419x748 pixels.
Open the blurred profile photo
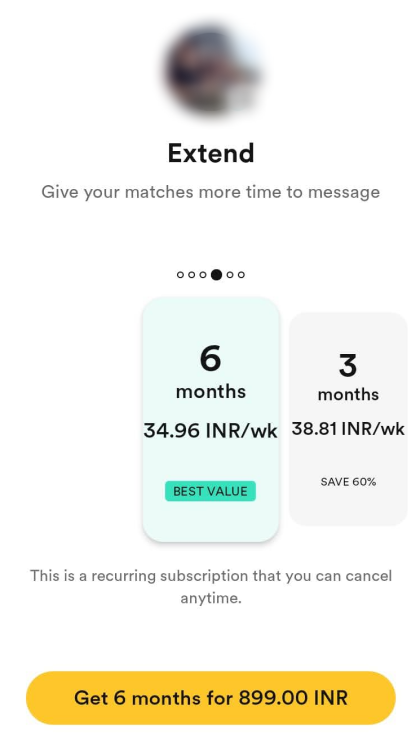click(x=213, y=71)
